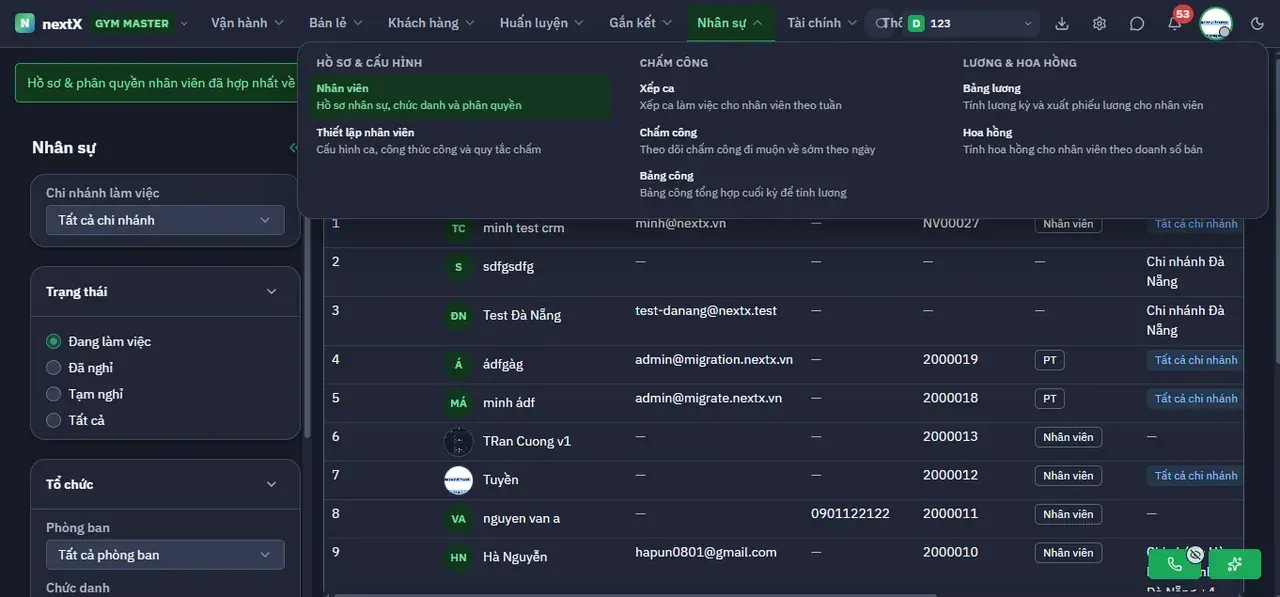
Task: Open the Tất cả phòng ban dropdown
Action: pyautogui.click(x=165, y=555)
